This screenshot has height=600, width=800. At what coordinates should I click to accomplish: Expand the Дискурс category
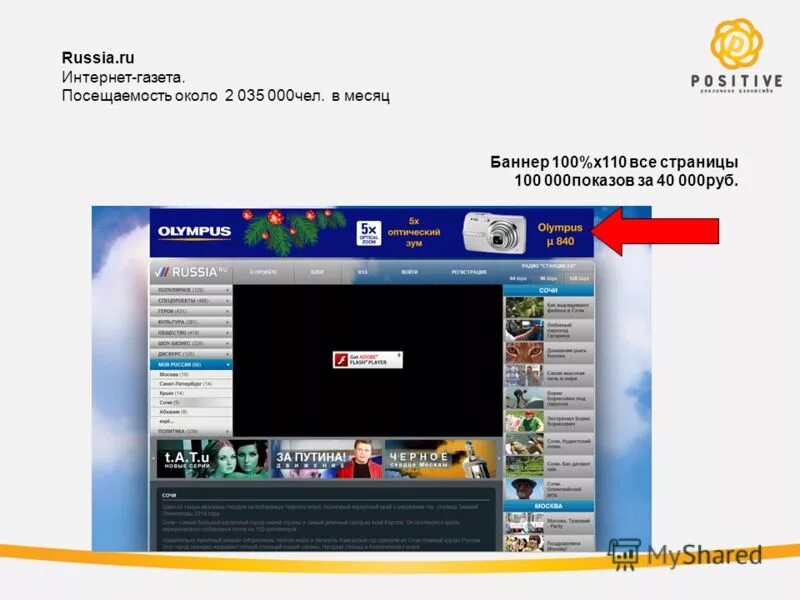click(191, 354)
